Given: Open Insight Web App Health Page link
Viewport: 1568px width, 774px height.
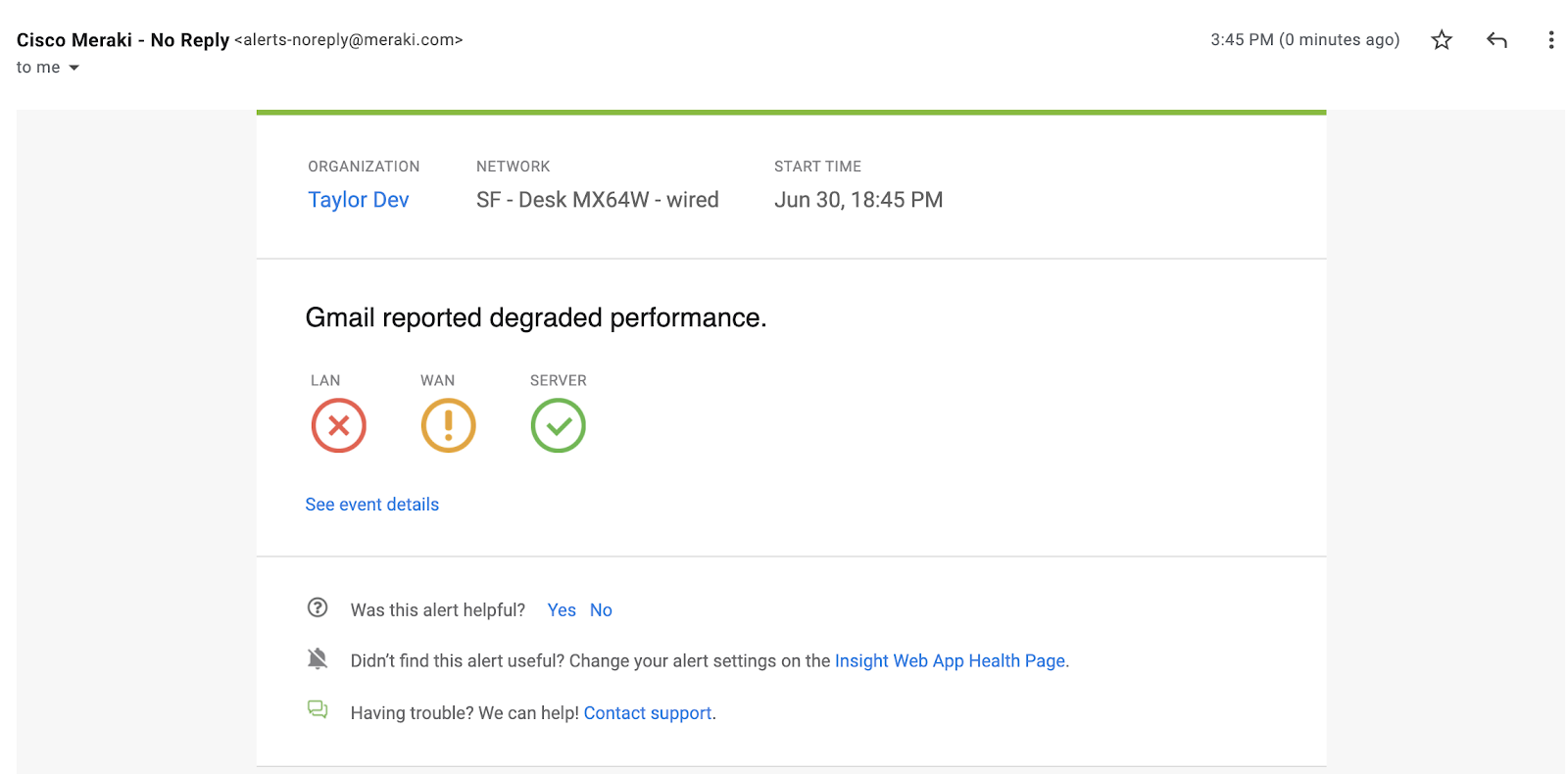Looking at the screenshot, I should coord(950,661).
